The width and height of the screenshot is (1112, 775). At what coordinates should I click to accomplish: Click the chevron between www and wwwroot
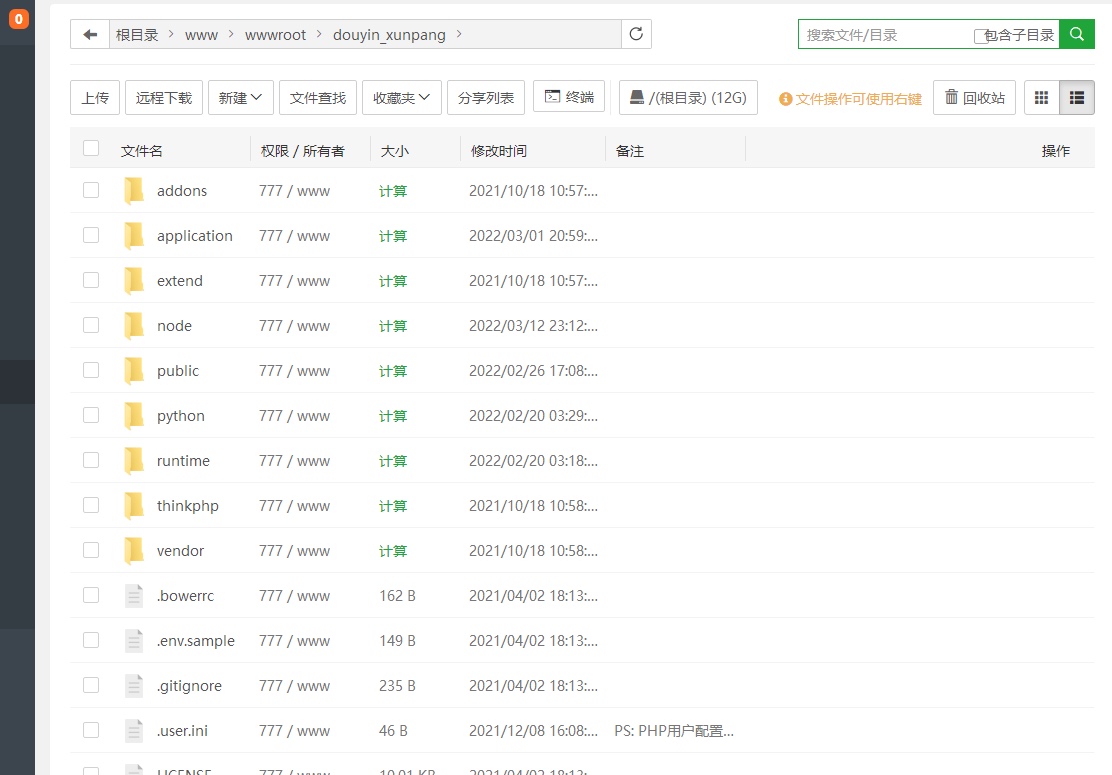point(231,34)
